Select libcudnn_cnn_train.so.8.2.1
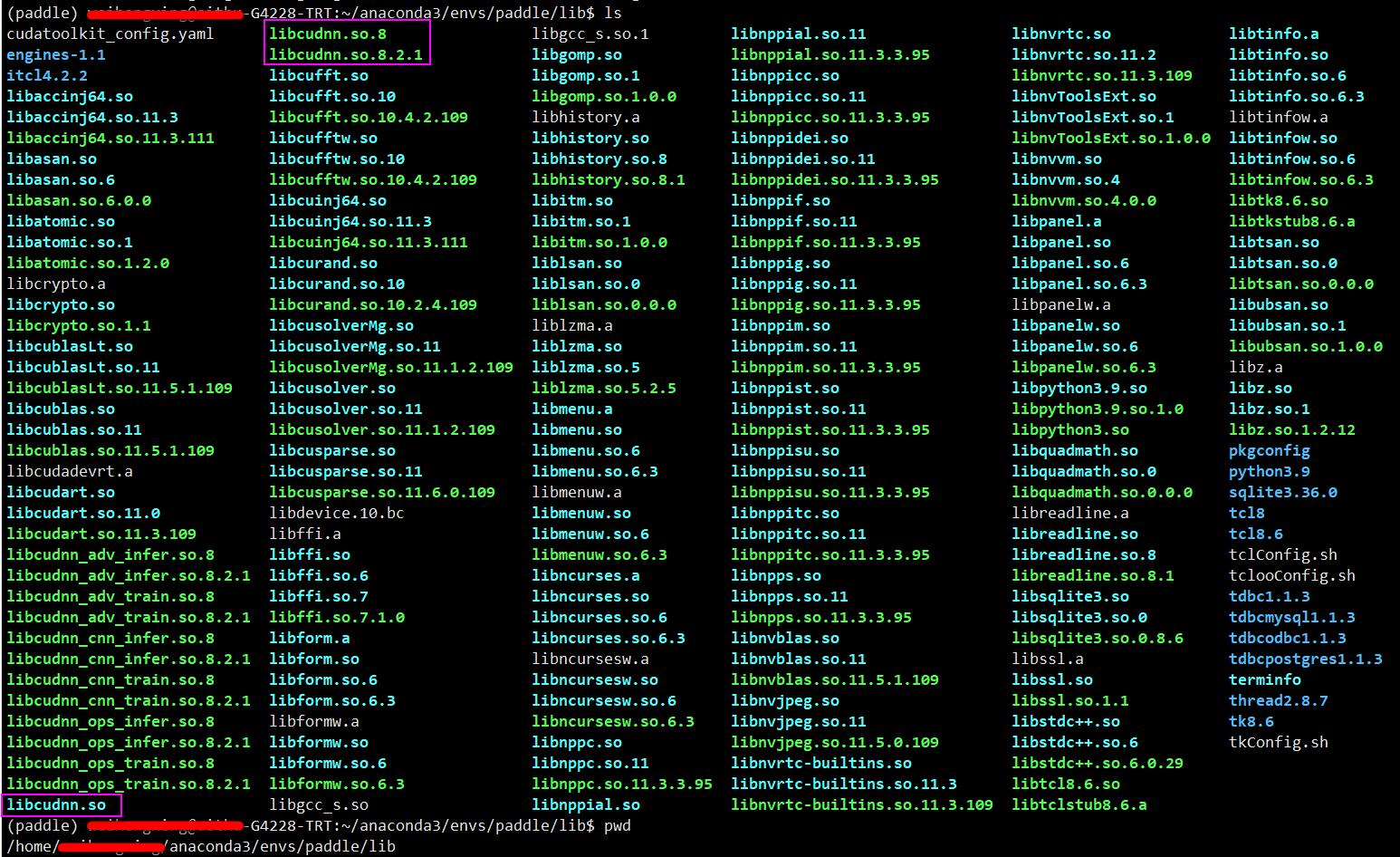Image resolution: width=1400 pixels, height=857 pixels. (x=129, y=700)
